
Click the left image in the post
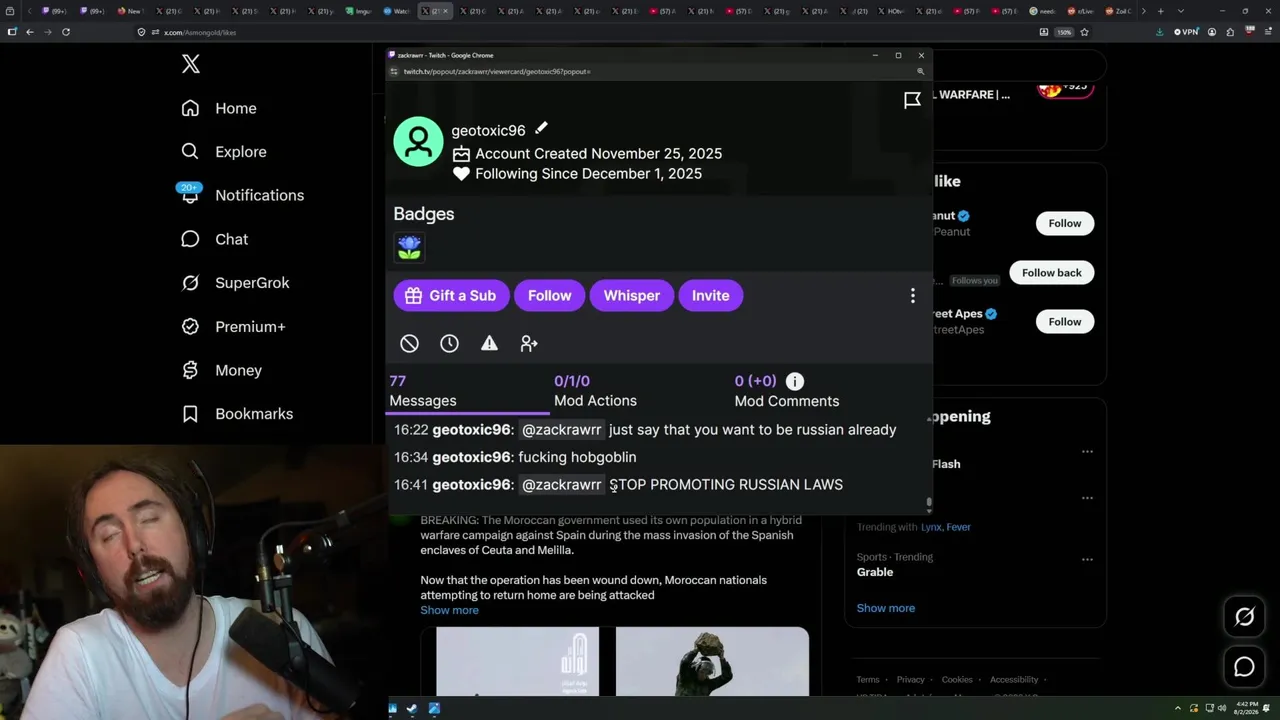click(x=517, y=661)
